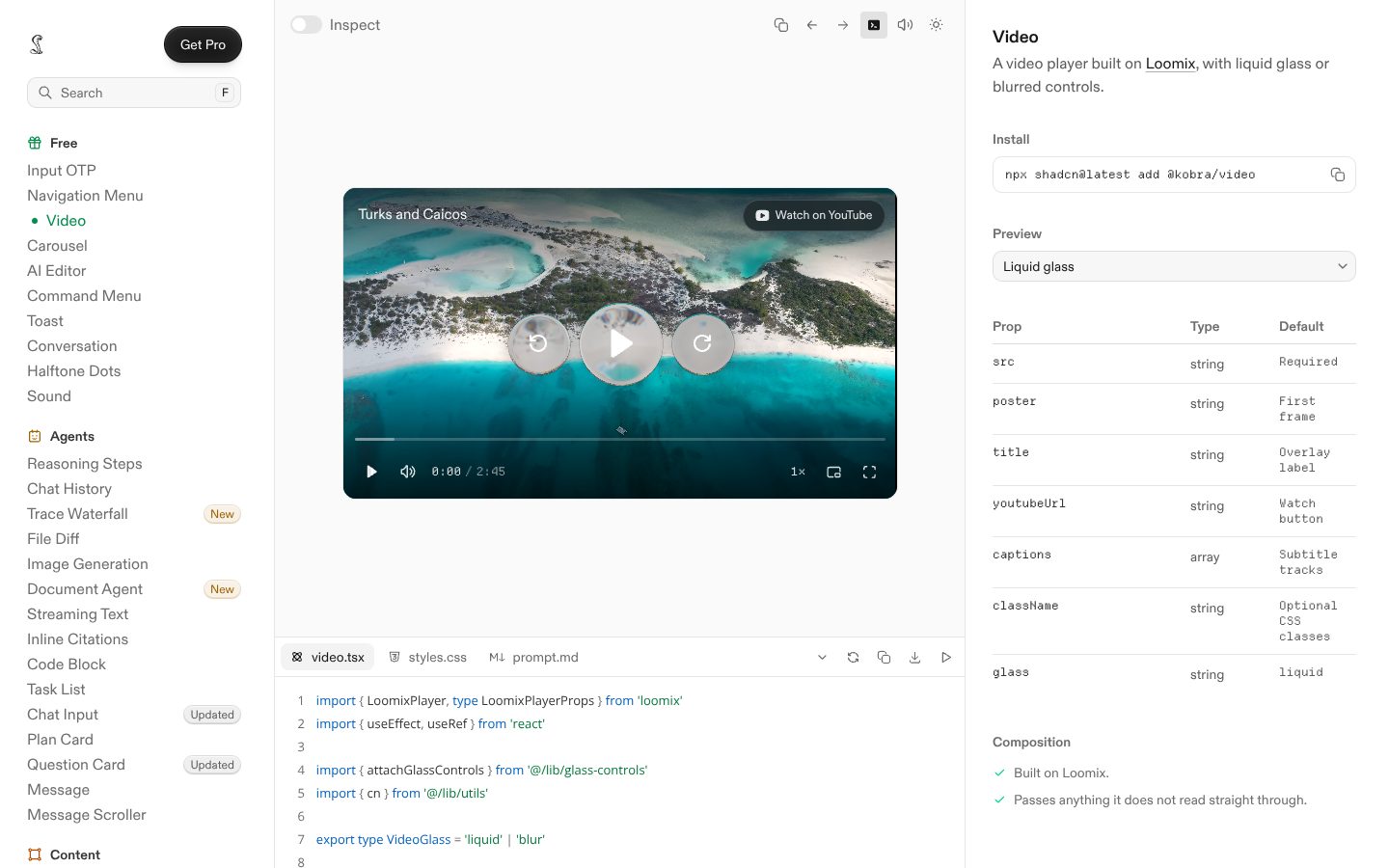Copy the npx install command
This screenshot has height=868, width=1389.
pyautogui.click(x=1337, y=175)
